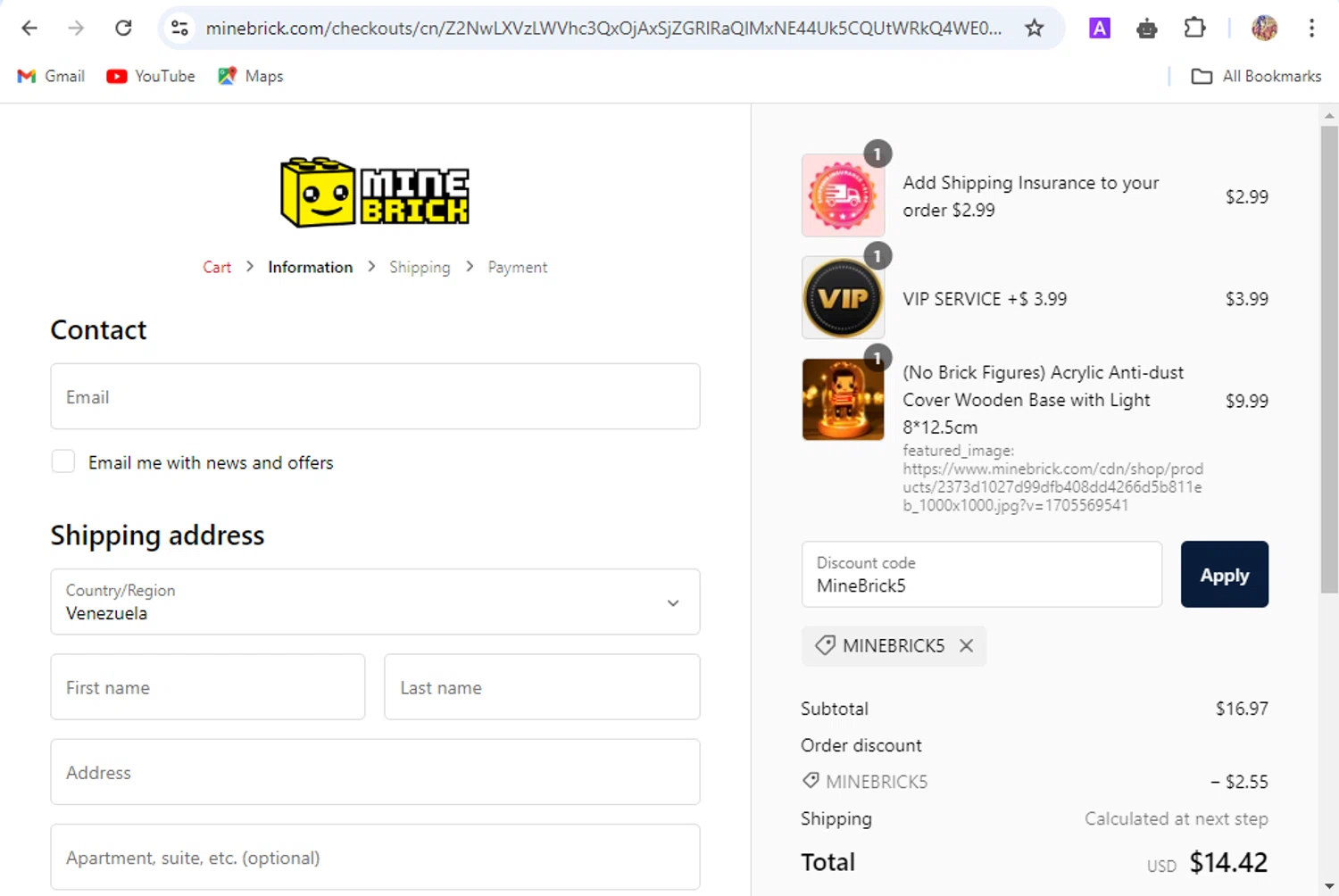Click scrollbar up arrow
Image resolution: width=1339 pixels, height=896 pixels.
tap(1329, 115)
